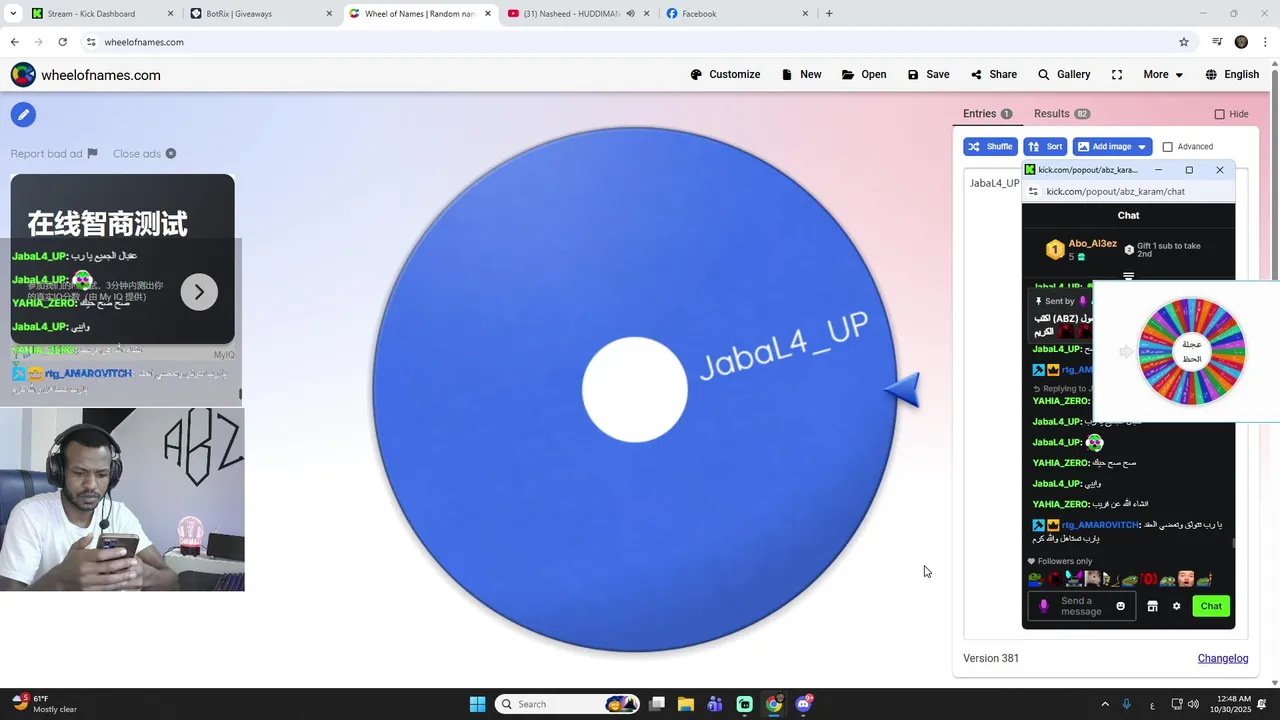Viewport: 1280px width, 720px height.
Task: Enter fullscreen mode
Action: pos(1117,75)
